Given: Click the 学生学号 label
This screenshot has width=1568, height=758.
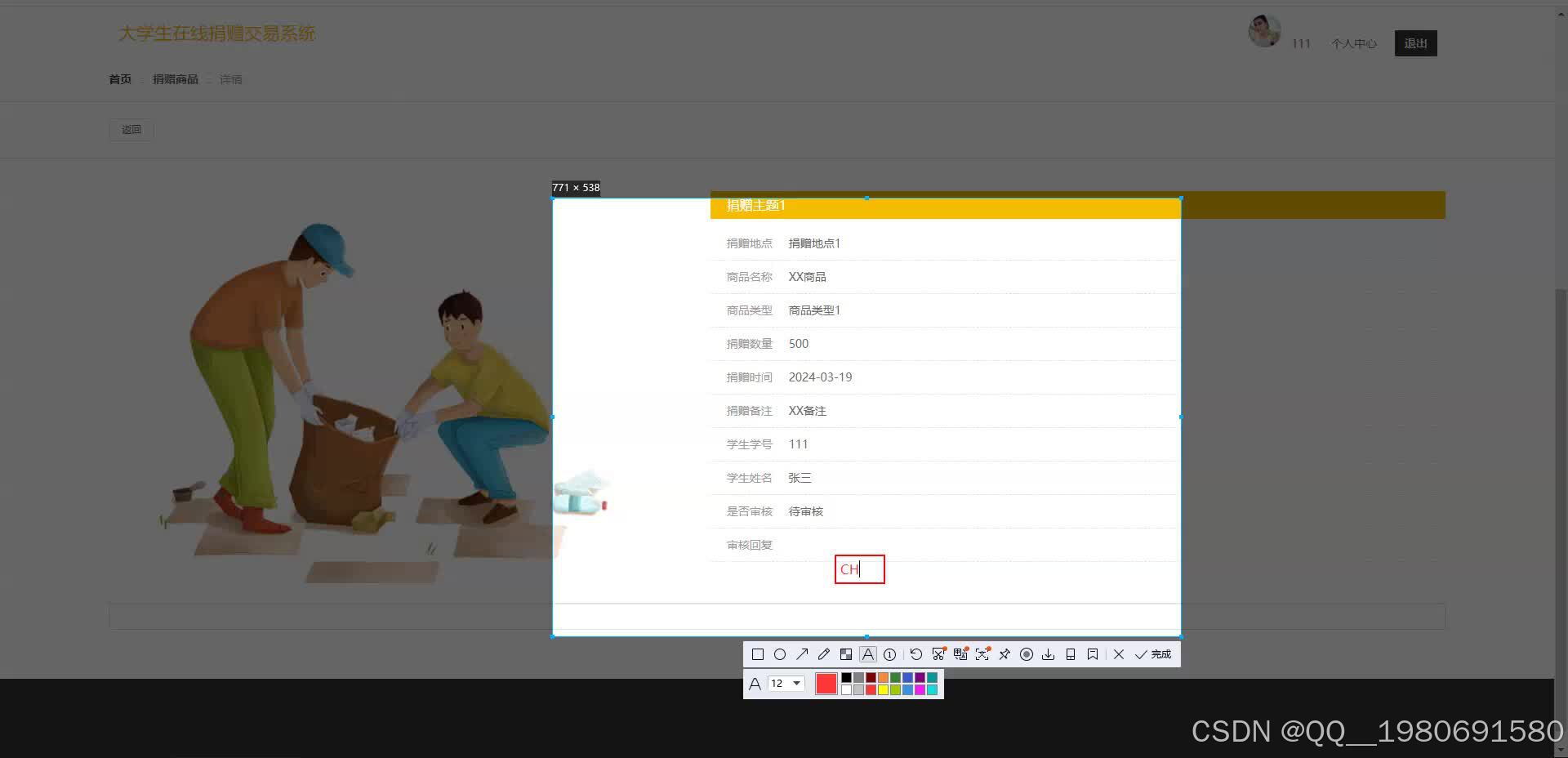Looking at the screenshot, I should (749, 444).
